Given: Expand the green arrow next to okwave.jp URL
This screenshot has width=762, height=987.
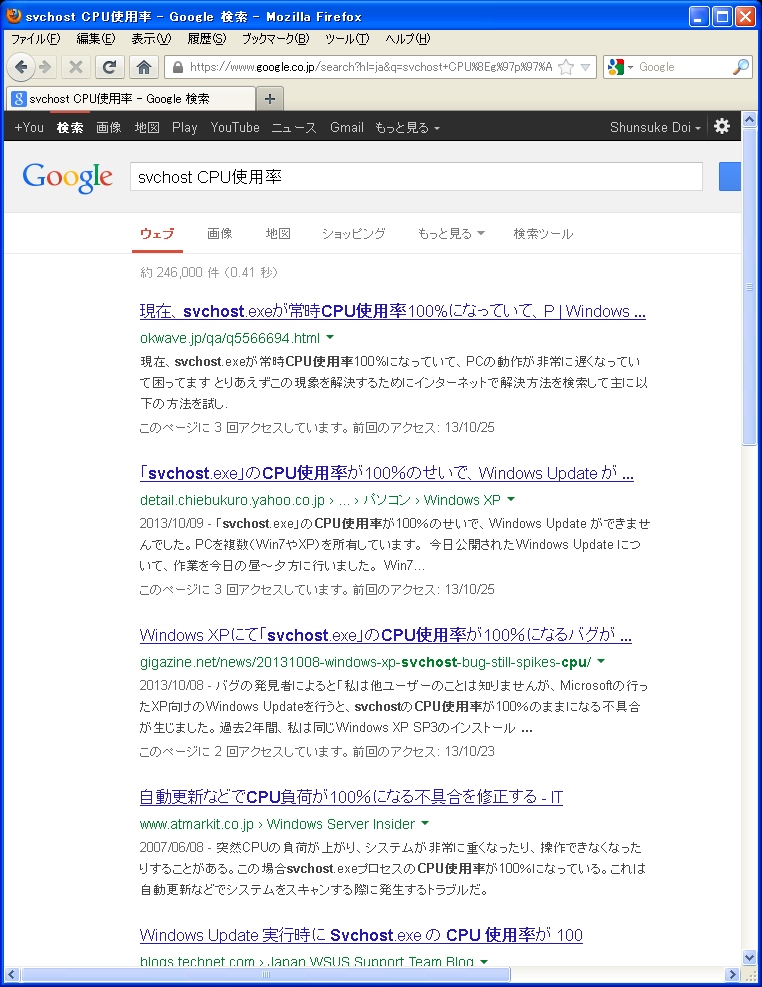Looking at the screenshot, I should [x=330, y=338].
